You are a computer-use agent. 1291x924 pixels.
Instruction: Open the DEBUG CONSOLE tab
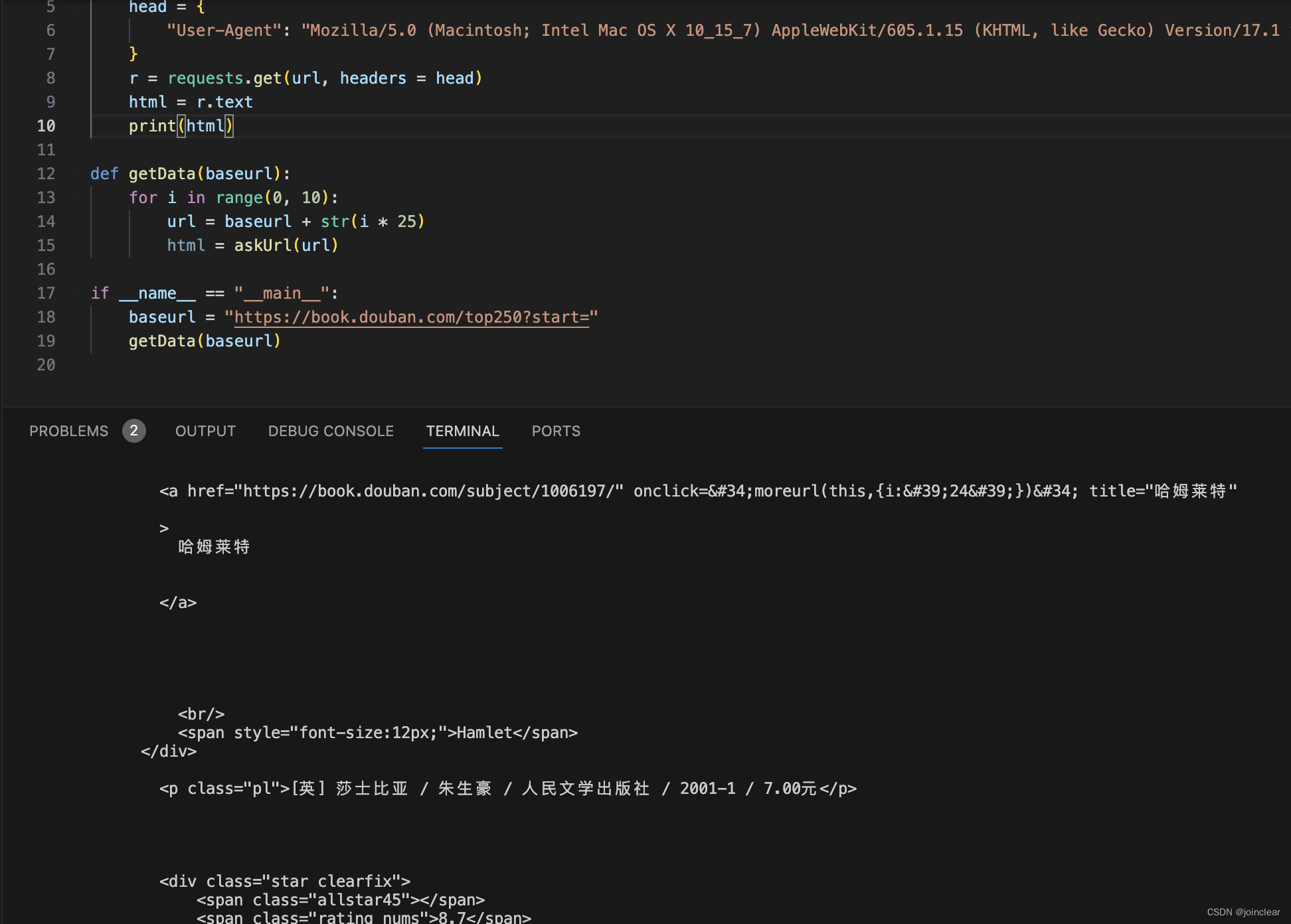331,431
